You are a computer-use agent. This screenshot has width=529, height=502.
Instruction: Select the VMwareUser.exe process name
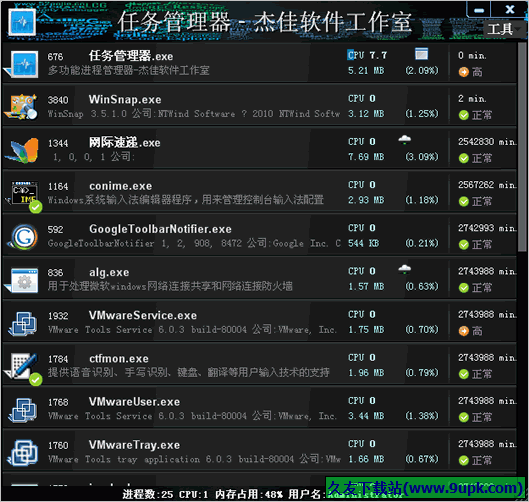pos(134,402)
